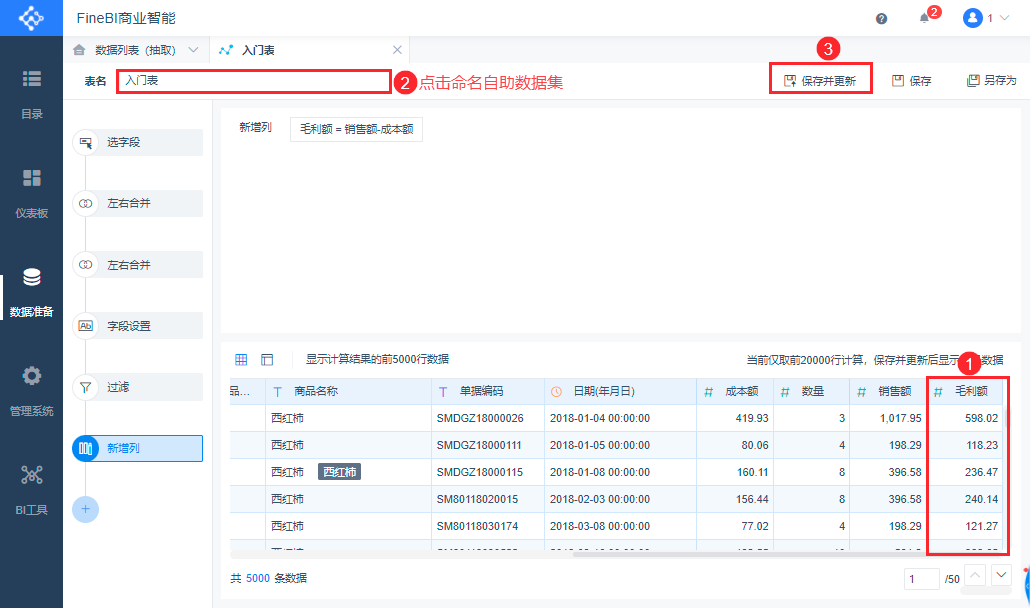Click the 保存 button
Image resolution: width=1030 pixels, height=608 pixels.
(912, 81)
